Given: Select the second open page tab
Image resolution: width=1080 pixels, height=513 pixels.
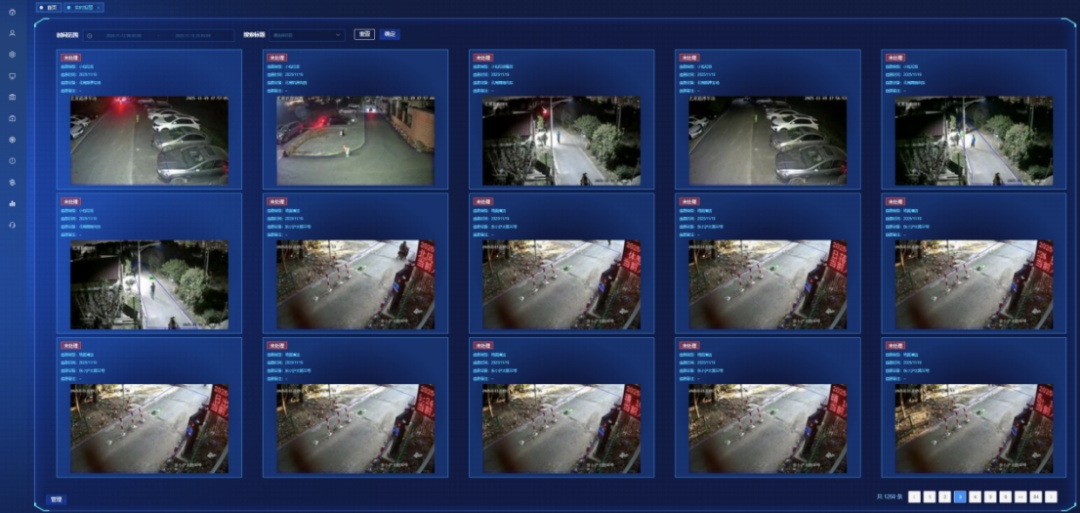Looking at the screenshot, I should point(82,7).
